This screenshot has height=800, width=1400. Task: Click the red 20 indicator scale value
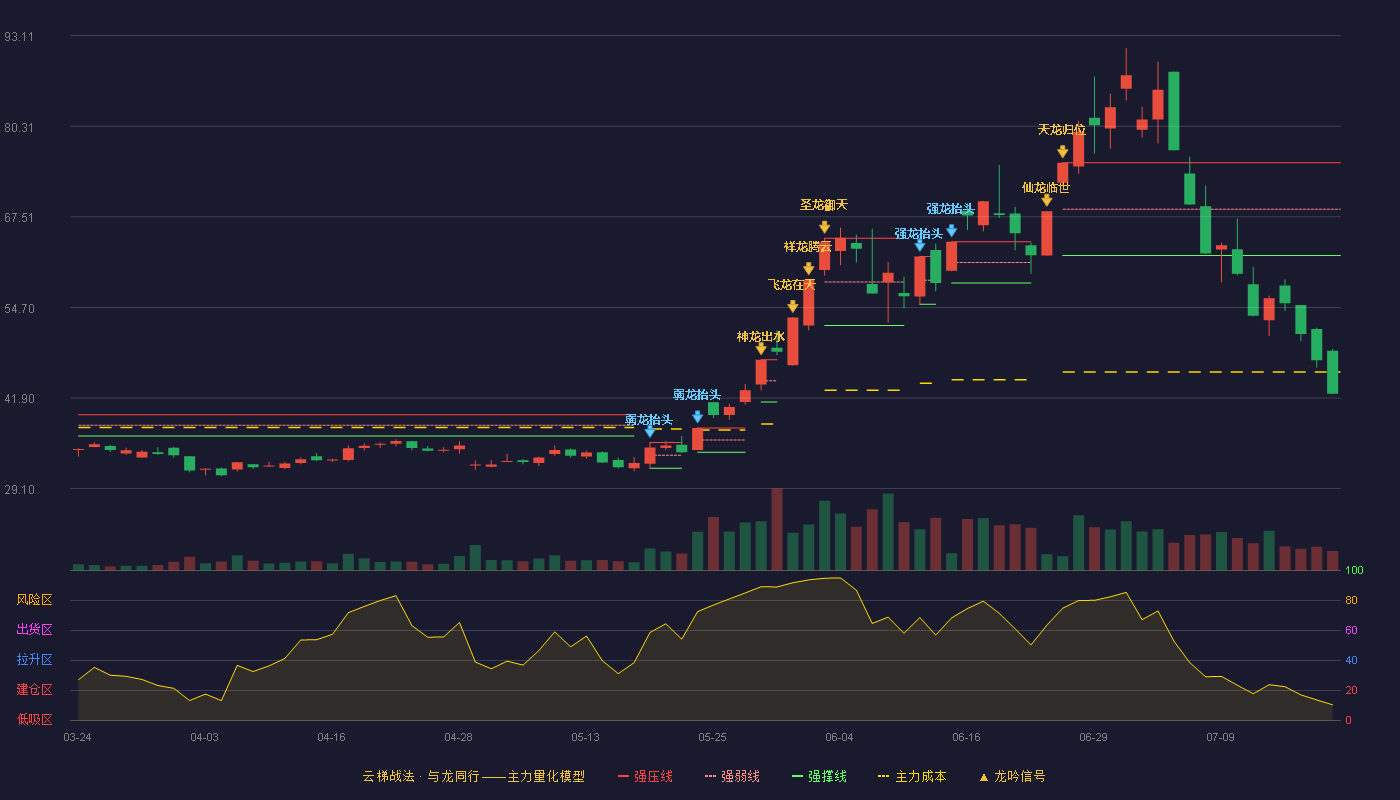pos(1351,690)
